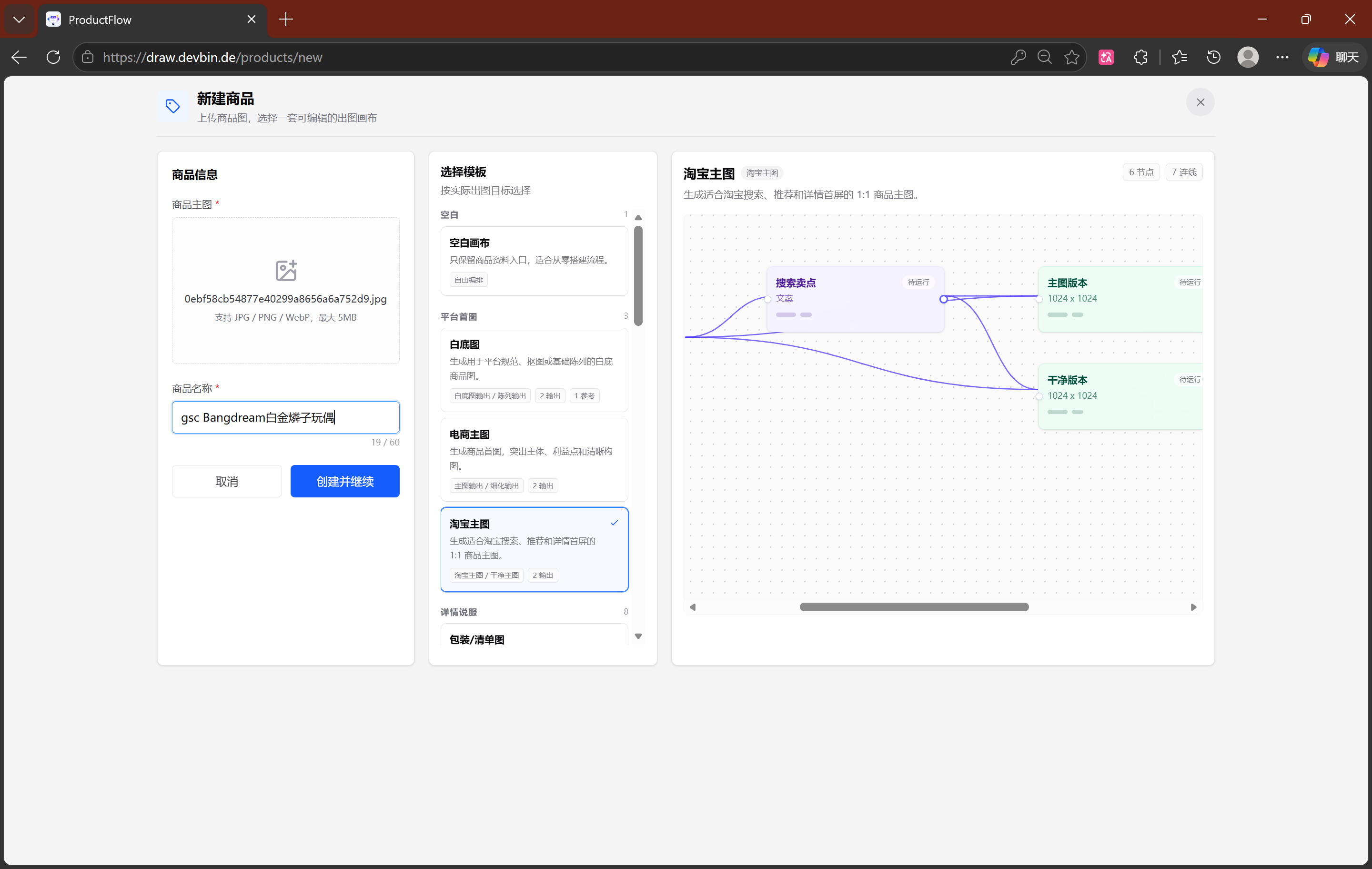Restore down the browser window
Viewport: 1372px width, 869px height.
1306,20
